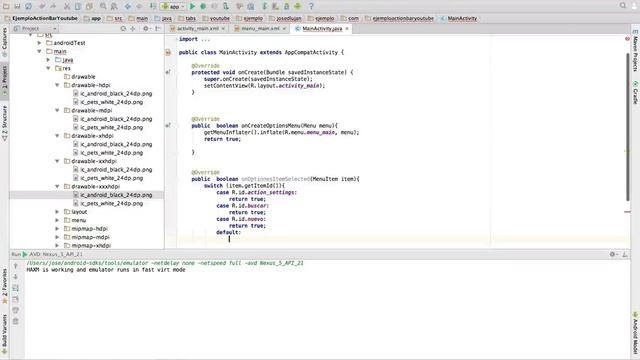
Task: Collapse the drawable-xxxhdpi folder
Action: (x=58, y=187)
